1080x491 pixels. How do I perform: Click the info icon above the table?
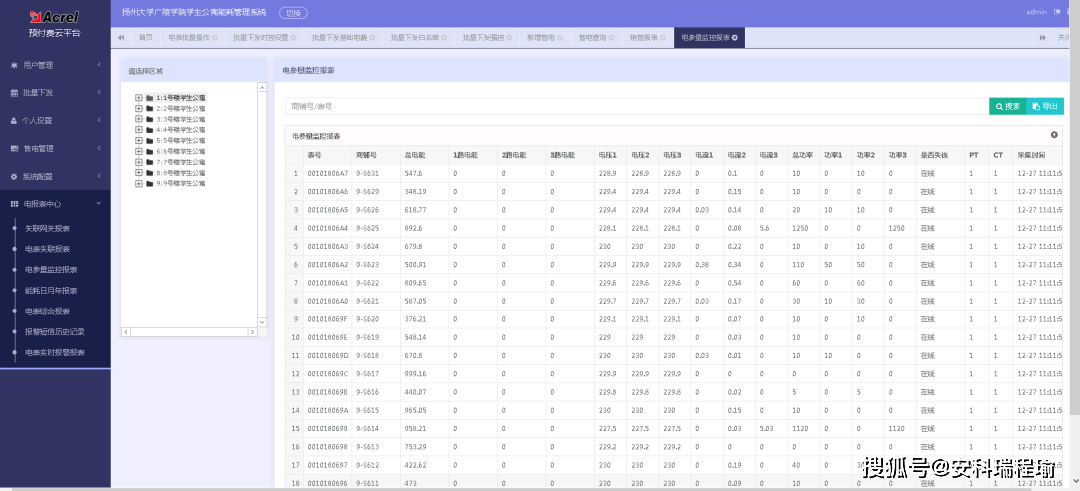tap(1054, 135)
